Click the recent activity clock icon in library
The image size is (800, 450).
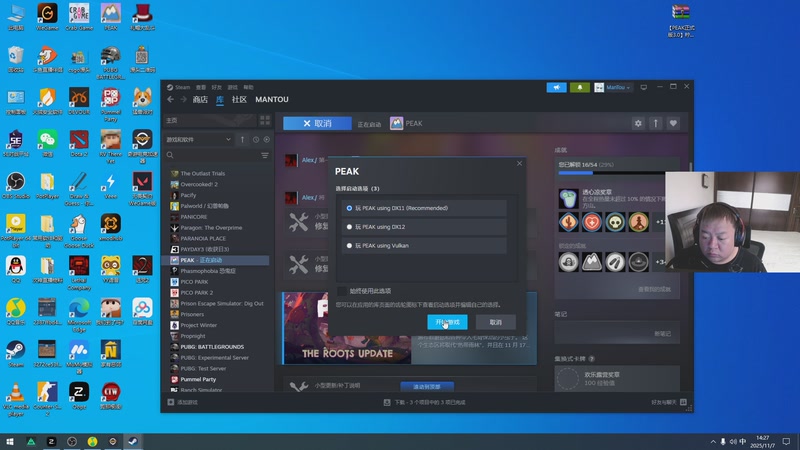(256, 139)
